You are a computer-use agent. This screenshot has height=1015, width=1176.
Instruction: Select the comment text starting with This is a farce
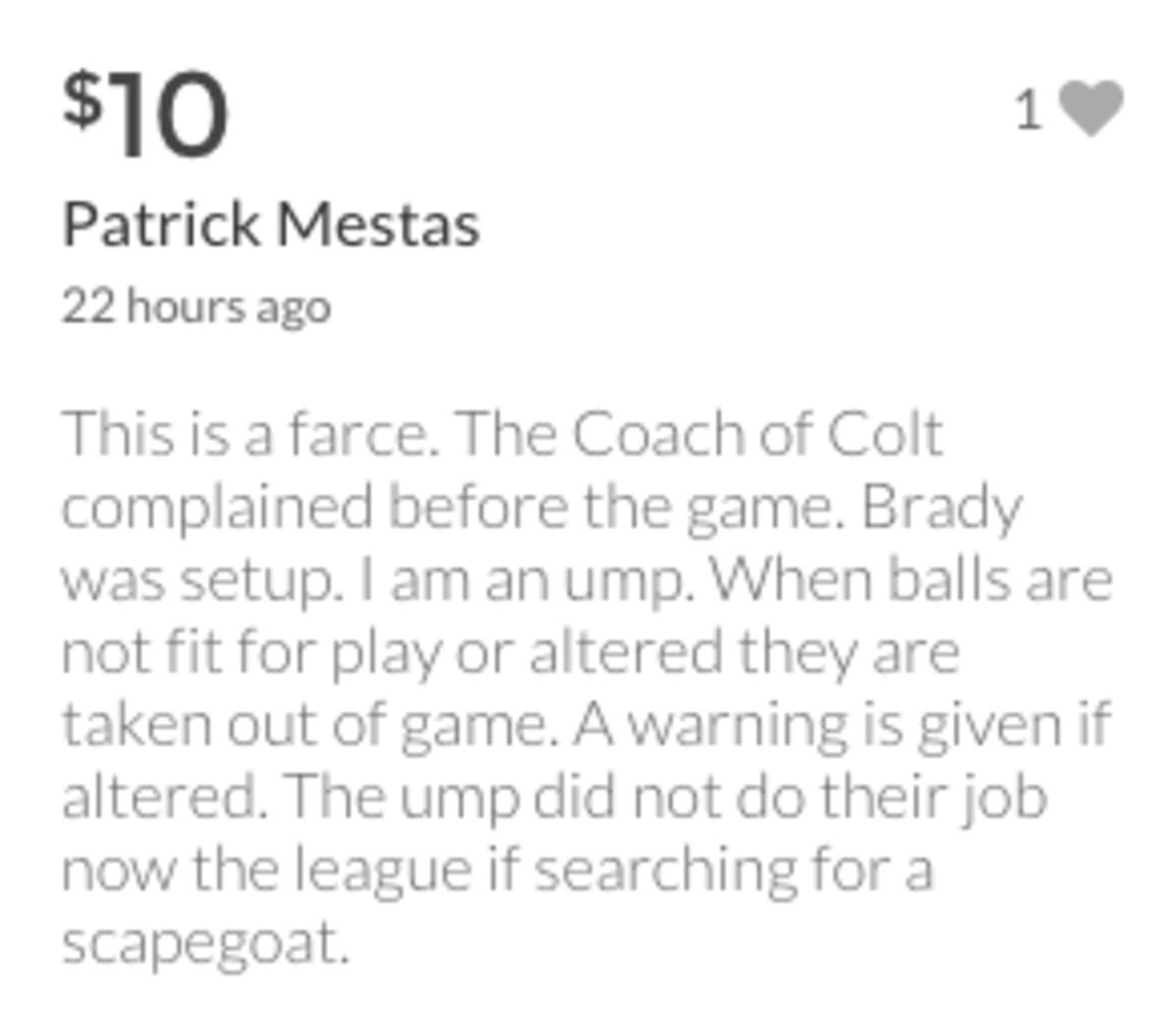point(588,686)
